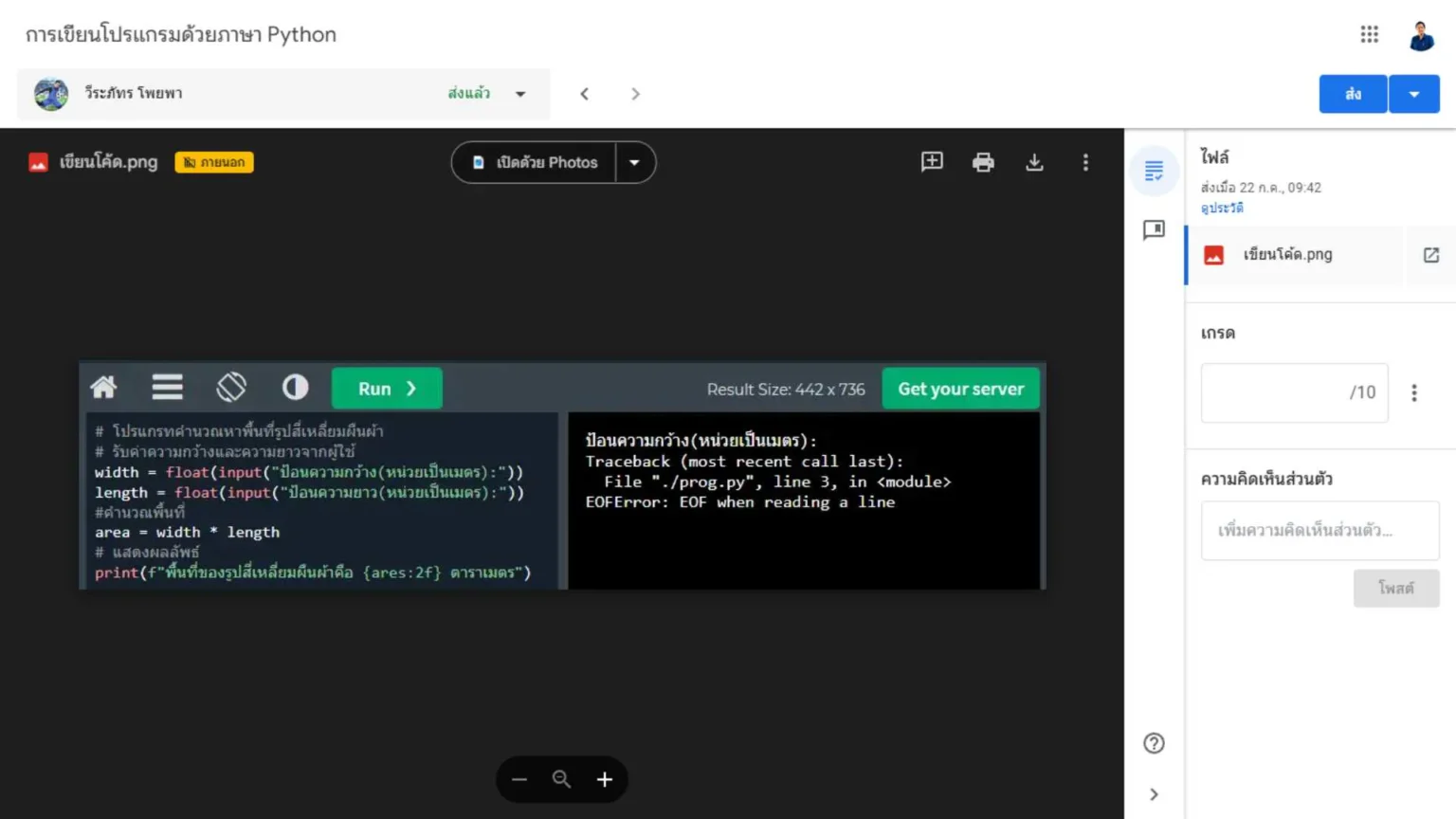
Task: Open the account profile avatar
Action: (x=1421, y=35)
